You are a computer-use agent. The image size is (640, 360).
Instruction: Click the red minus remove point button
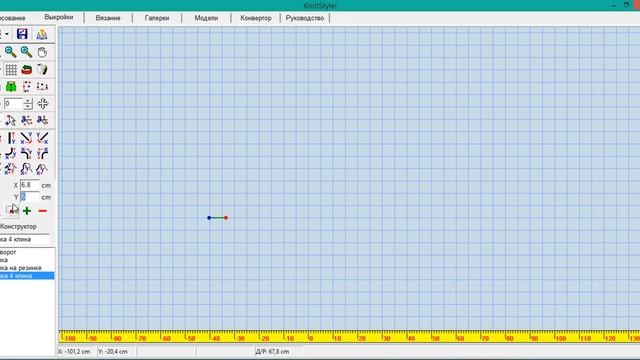pyautogui.click(x=42, y=211)
